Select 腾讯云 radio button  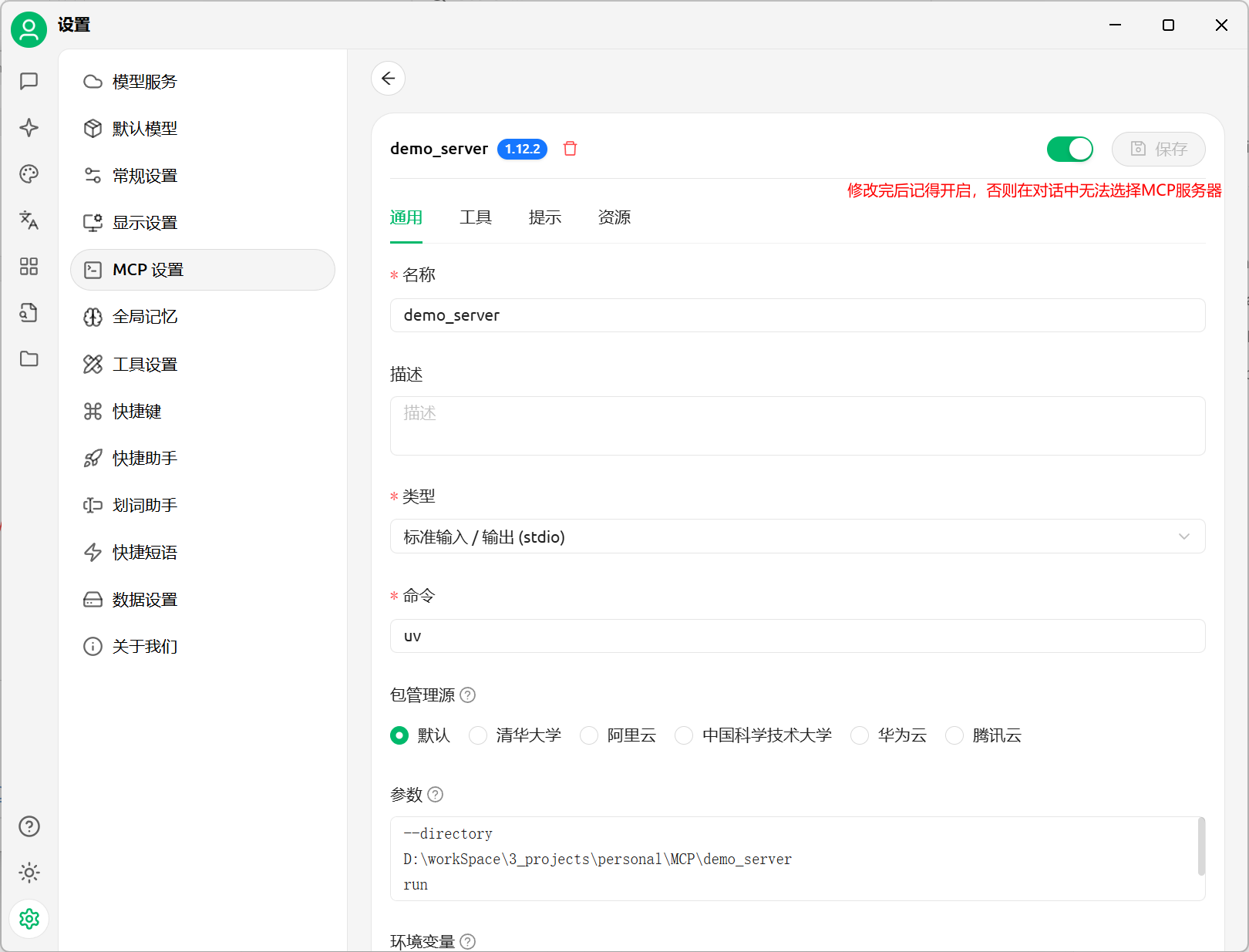click(x=954, y=735)
